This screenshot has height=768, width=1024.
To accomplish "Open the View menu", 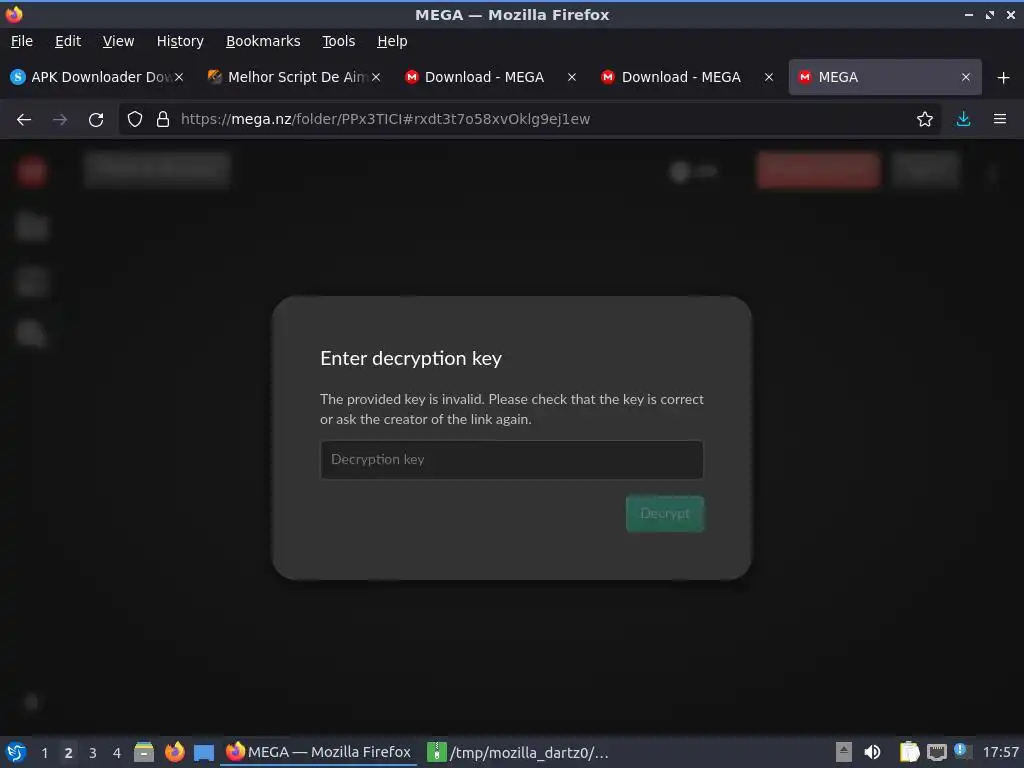I will (118, 41).
